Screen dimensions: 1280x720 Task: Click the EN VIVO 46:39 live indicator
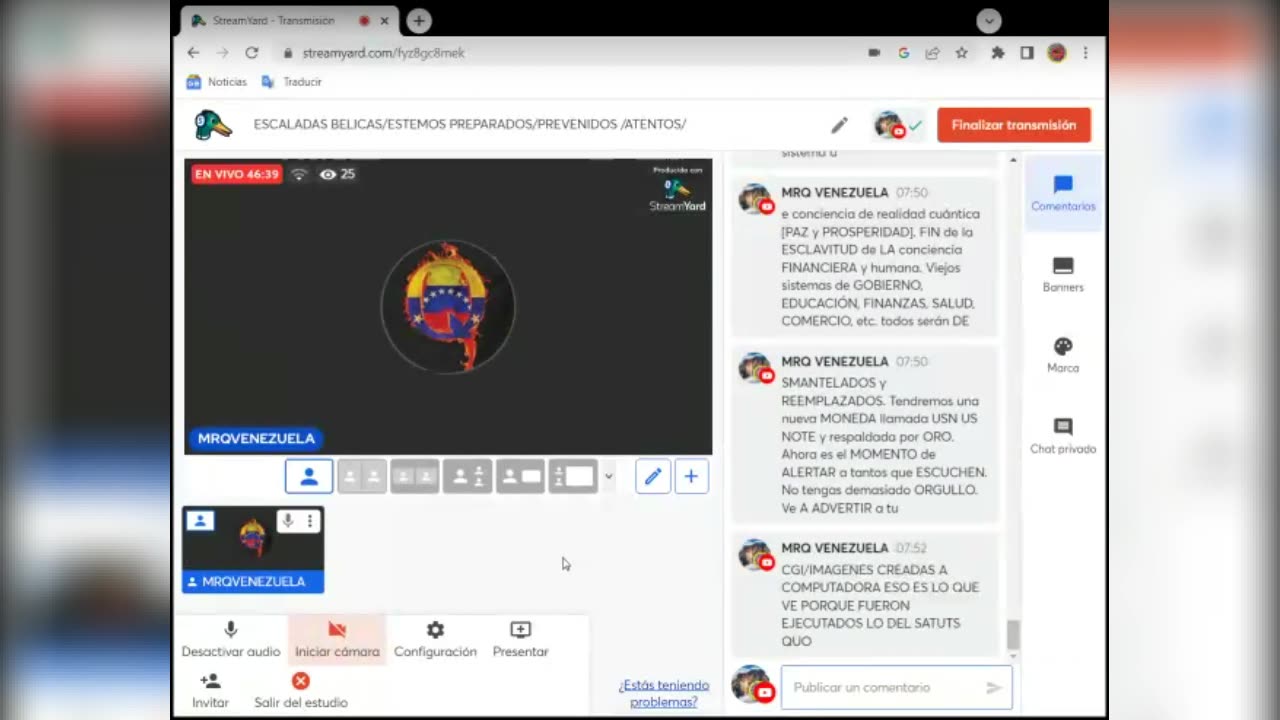tap(236, 174)
